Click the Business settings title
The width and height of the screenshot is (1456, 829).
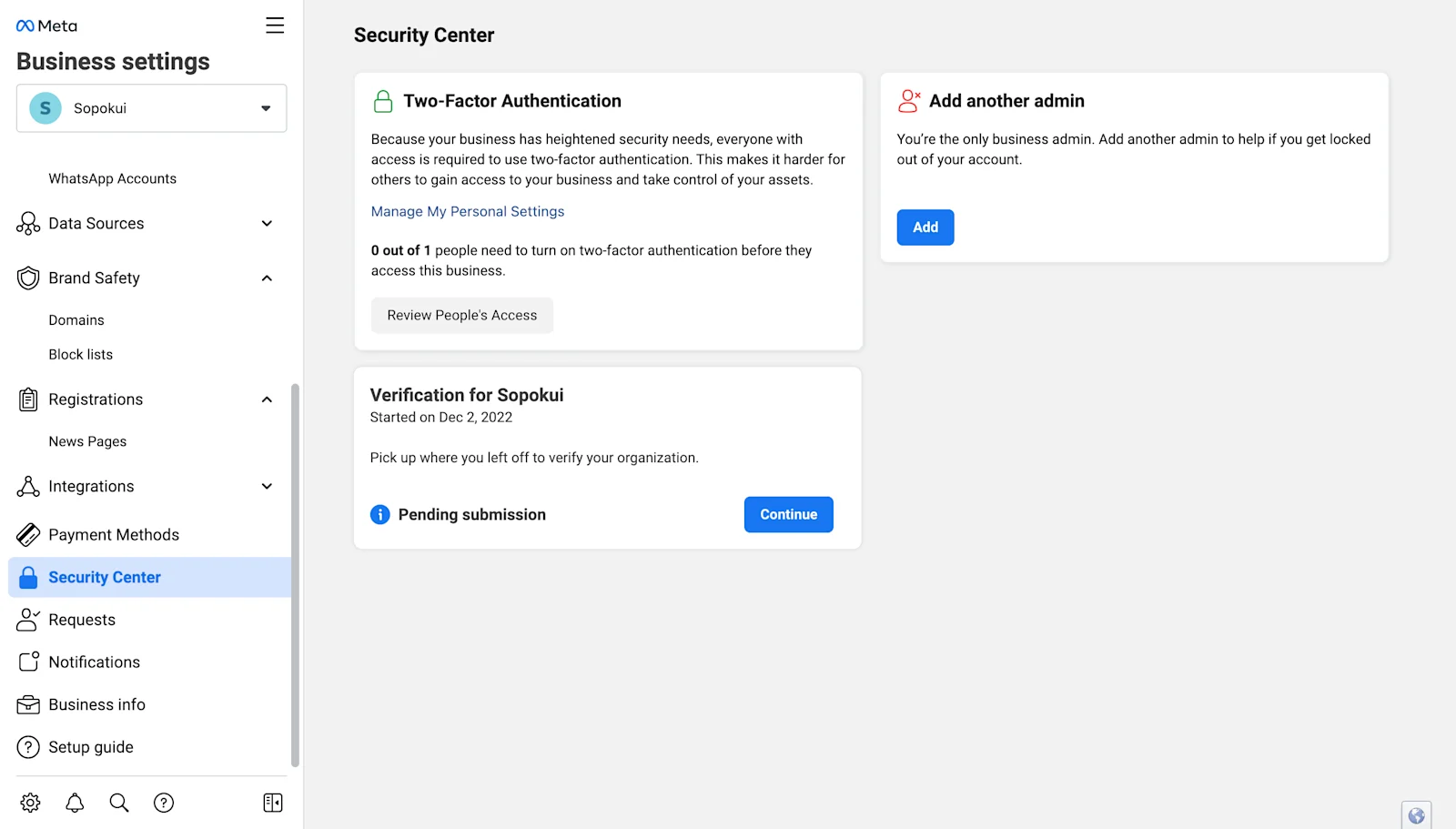pos(113,62)
